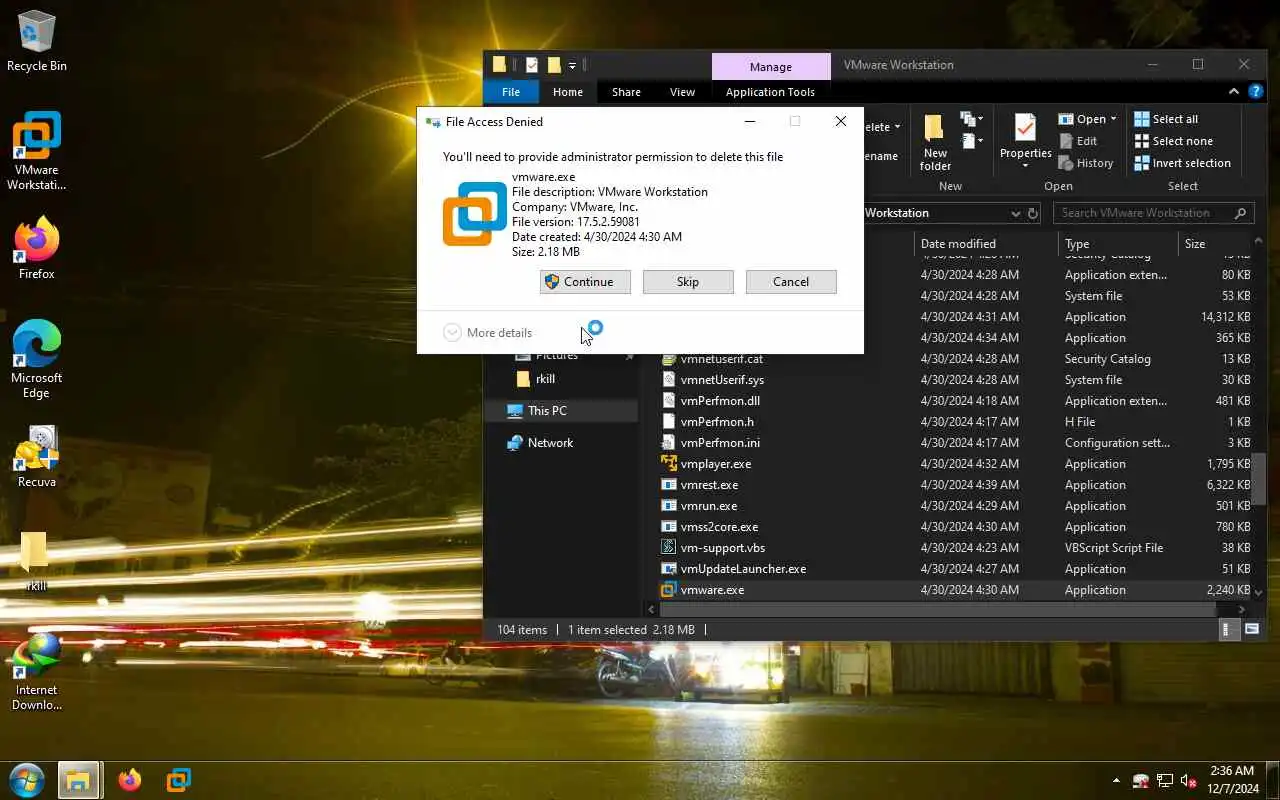Viewport: 1280px width, 800px height.
Task: Switch to large icons view in status bar
Action: (x=1251, y=630)
